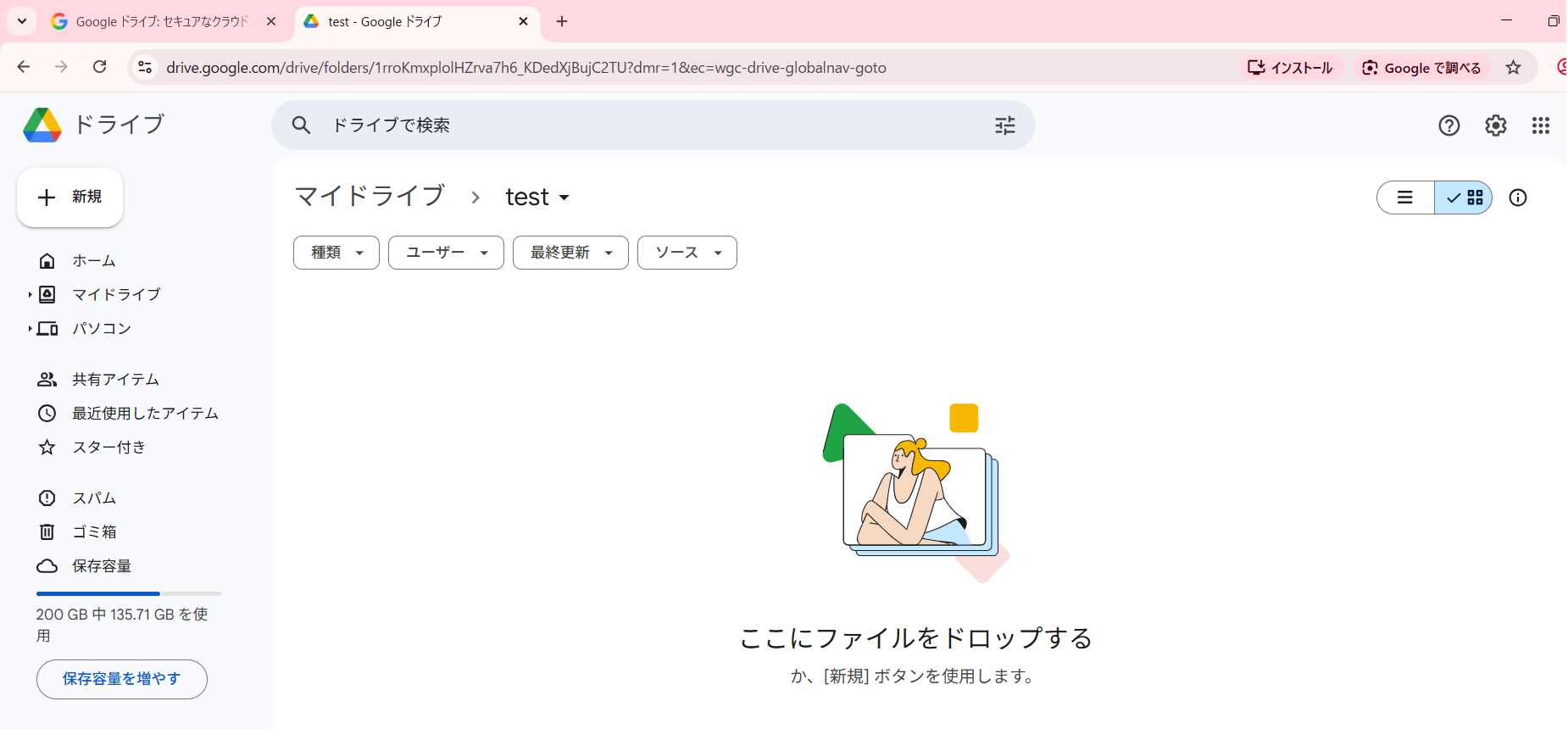The image size is (1568, 729).
Task: Switch to grid layout view
Action: click(1464, 198)
